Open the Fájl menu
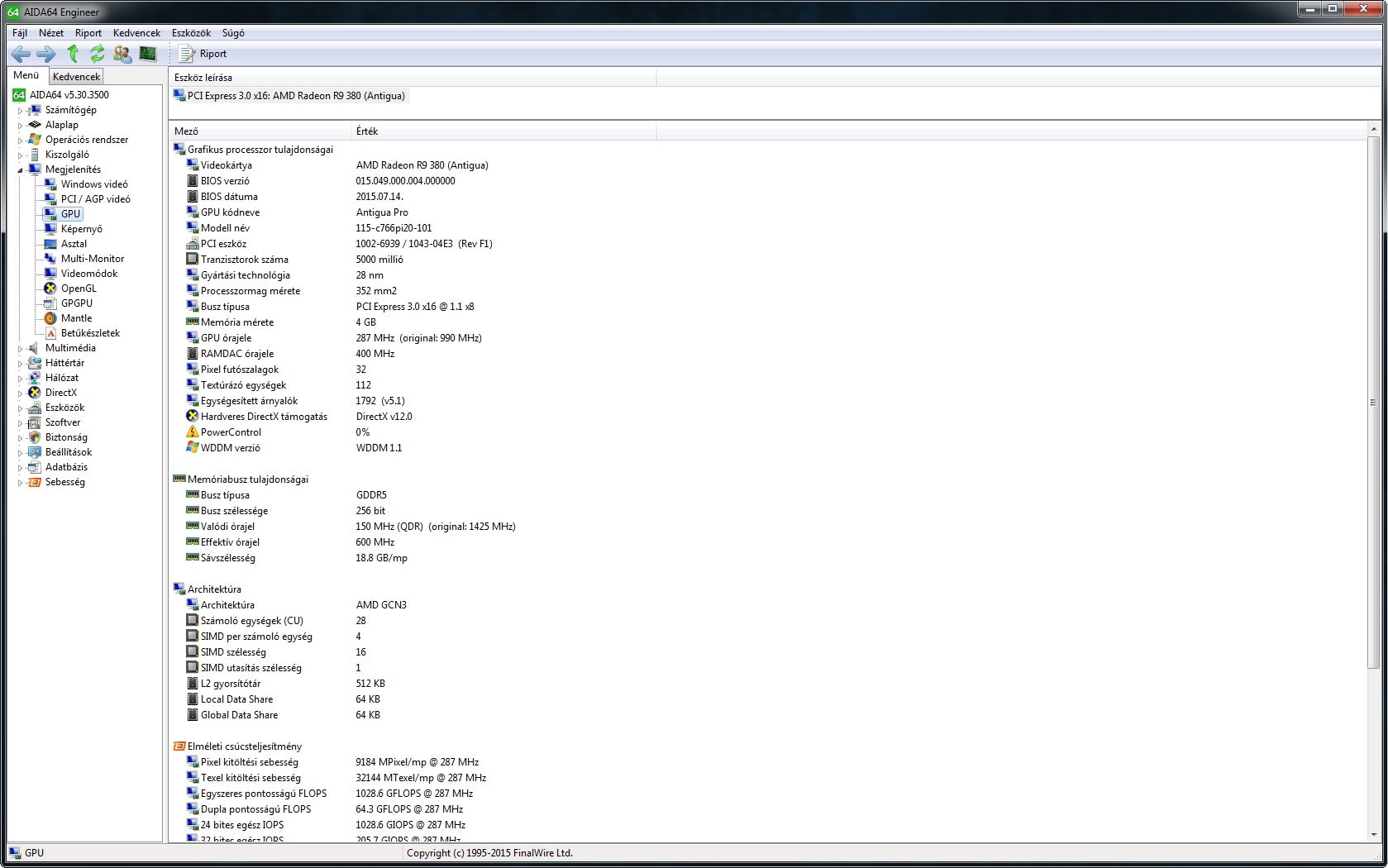This screenshot has width=1388, height=868. [x=20, y=33]
